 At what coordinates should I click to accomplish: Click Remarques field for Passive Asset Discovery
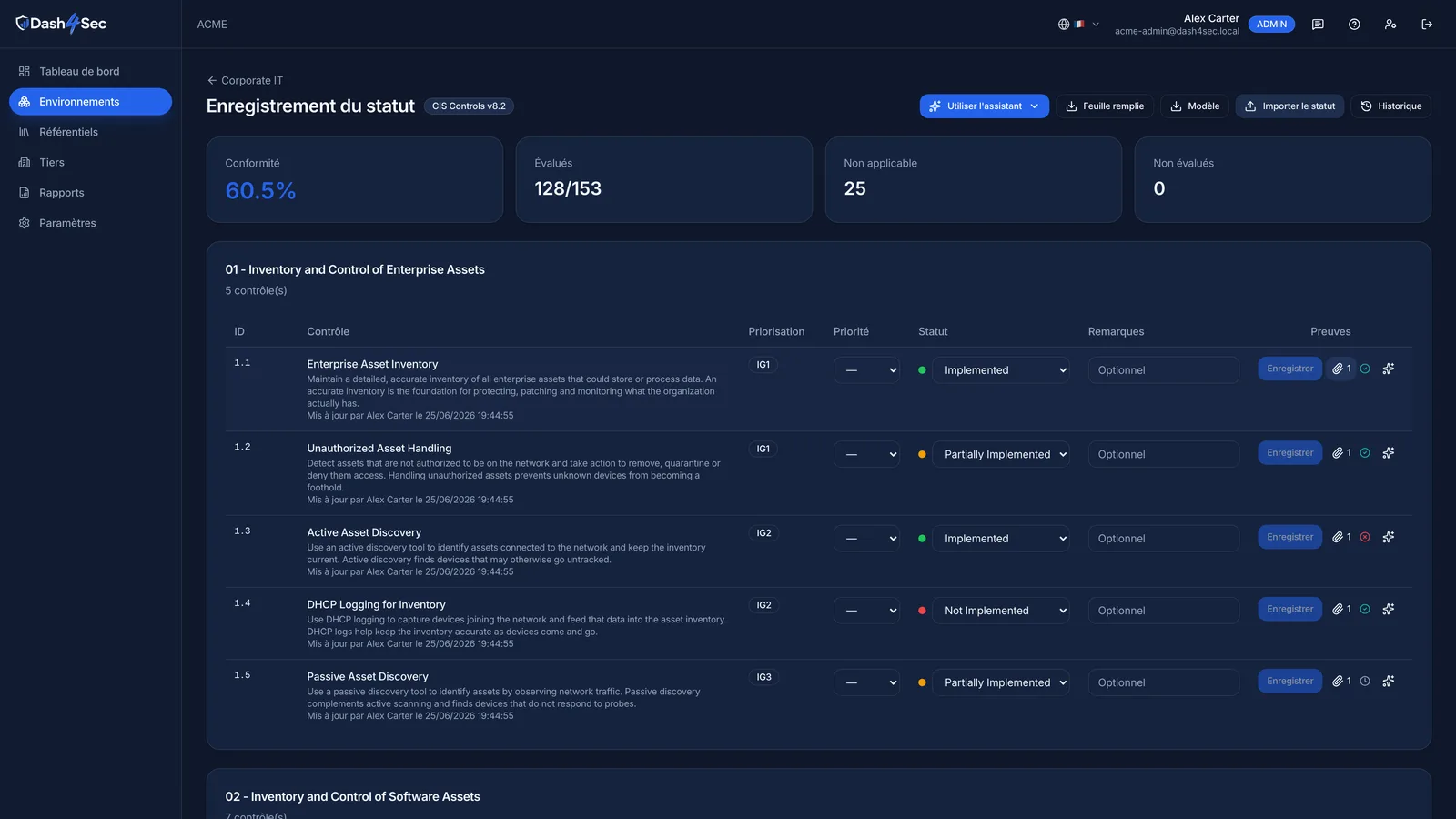[1163, 682]
